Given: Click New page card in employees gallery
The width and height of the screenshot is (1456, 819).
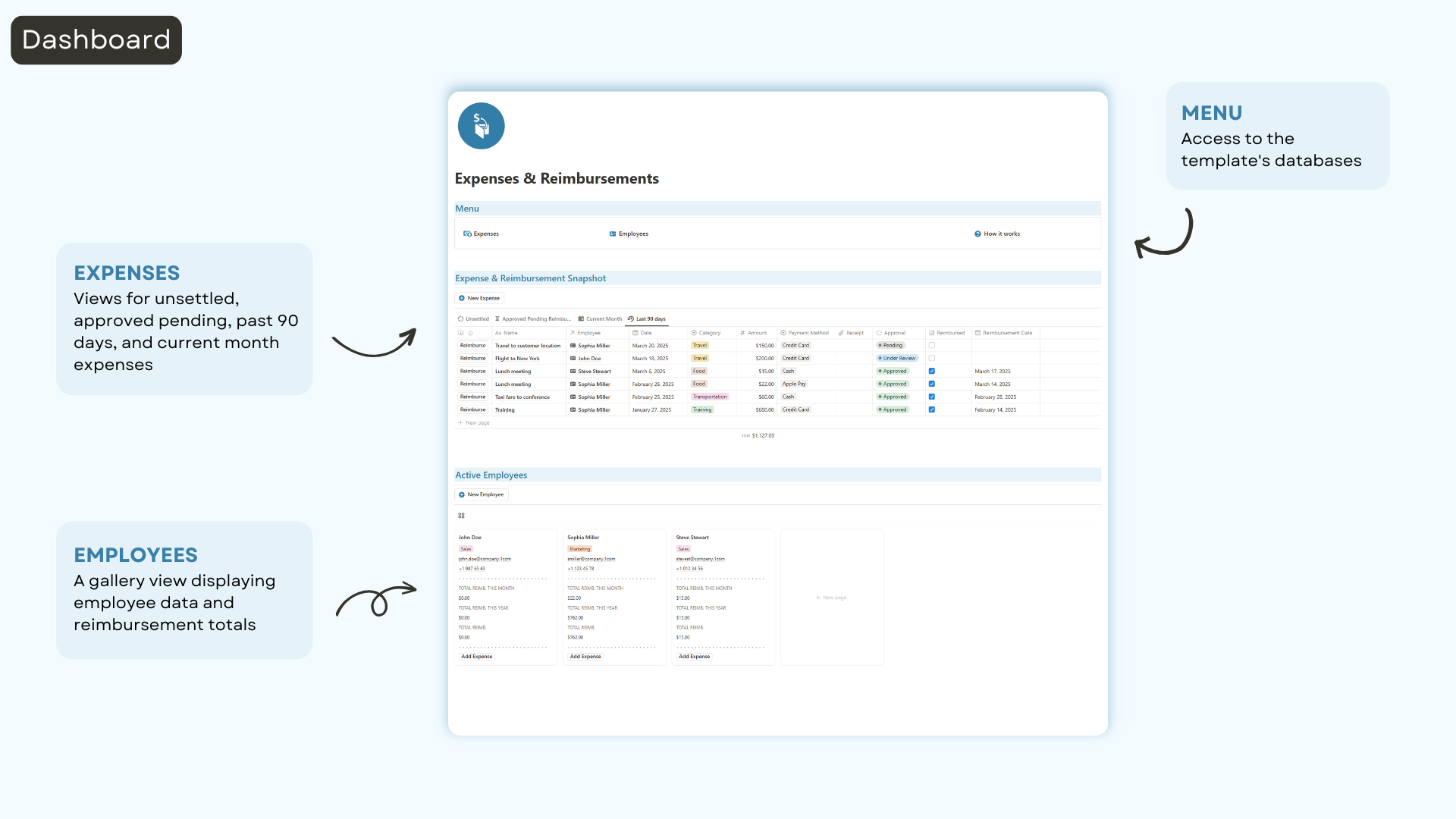Looking at the screenshot, I should tap(832, 598).
